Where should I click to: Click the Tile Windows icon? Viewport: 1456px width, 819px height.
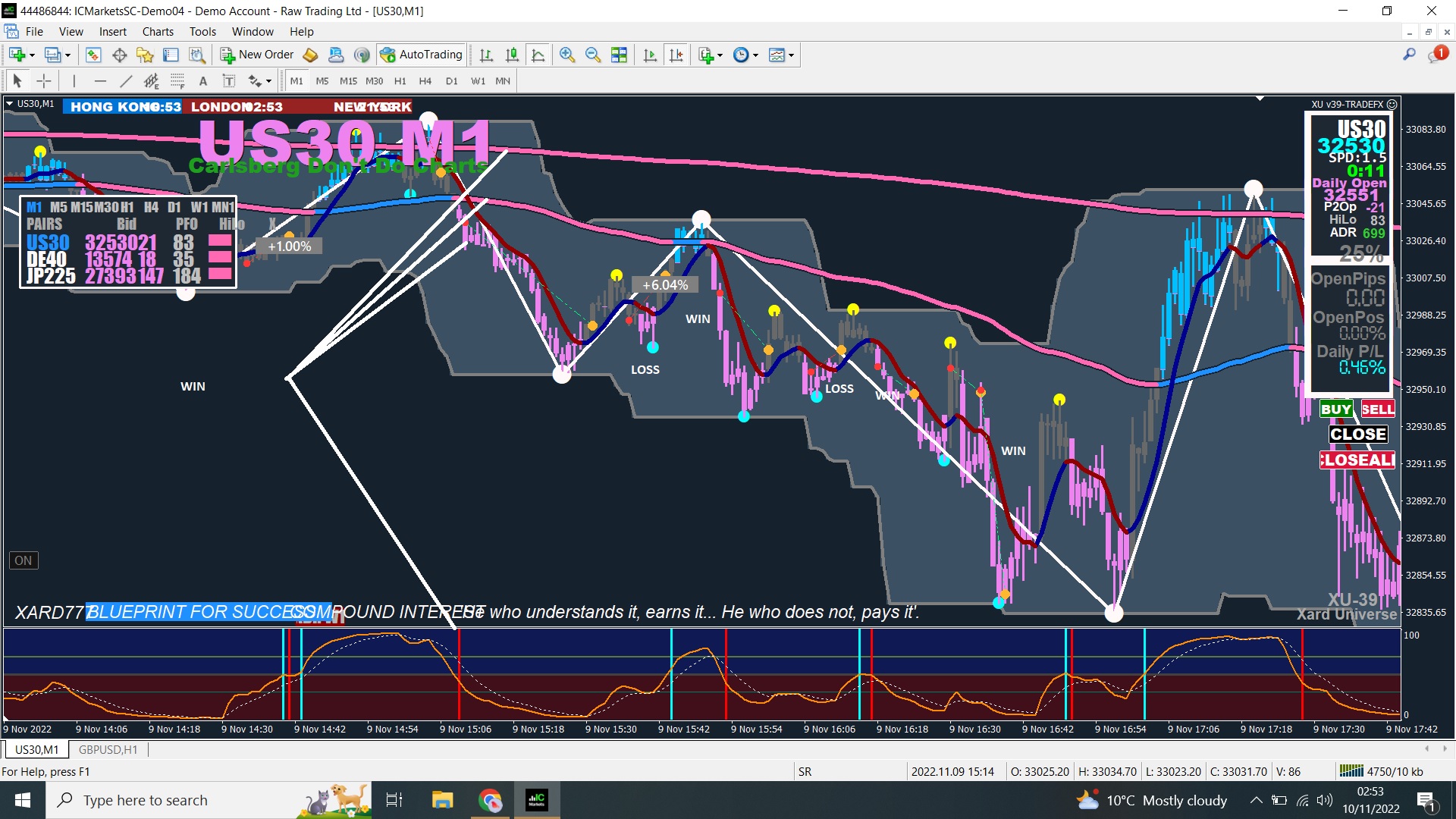(x=620, y=55)
